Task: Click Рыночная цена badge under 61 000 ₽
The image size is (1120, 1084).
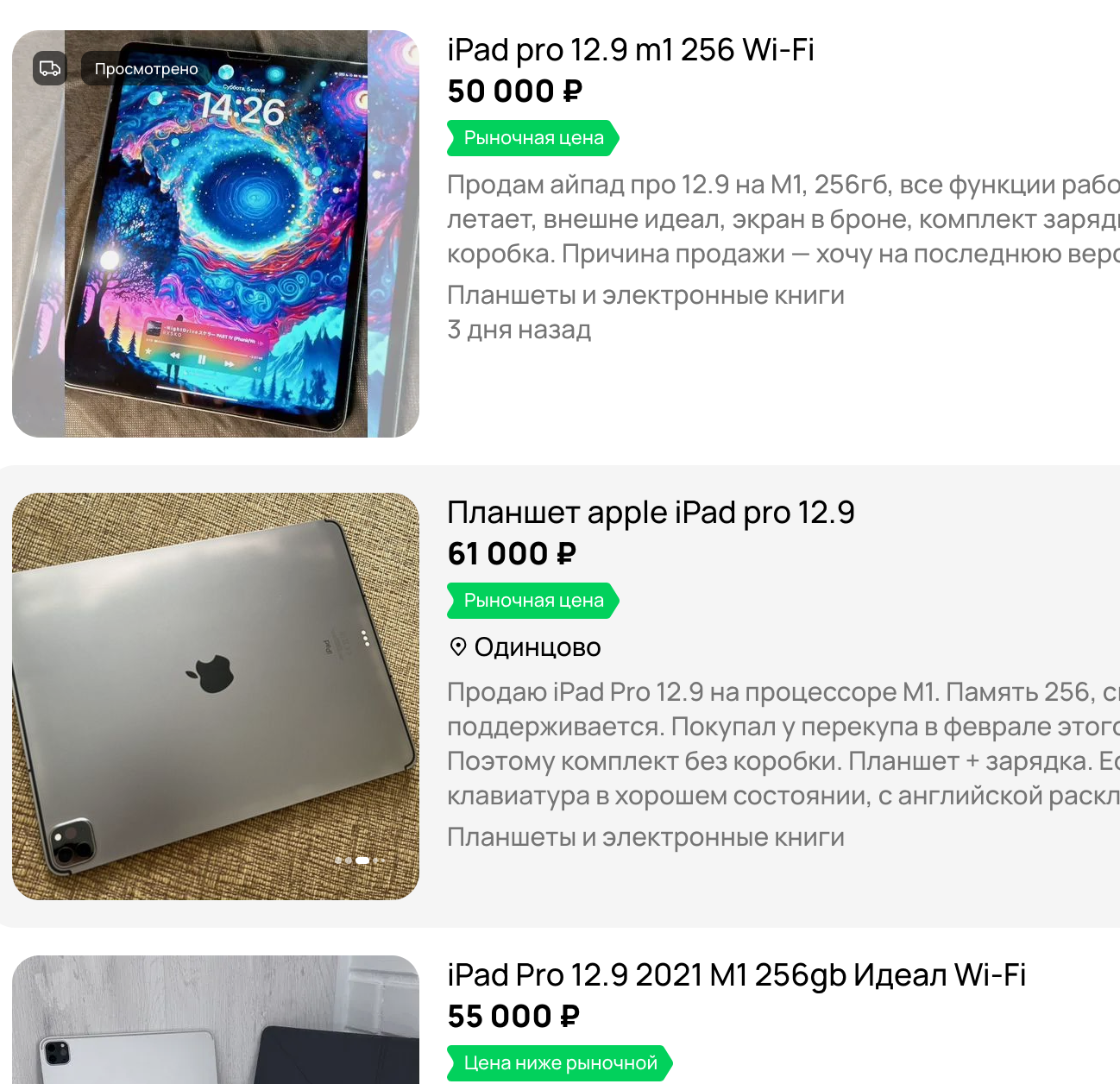Action: [x=533, y=601]
